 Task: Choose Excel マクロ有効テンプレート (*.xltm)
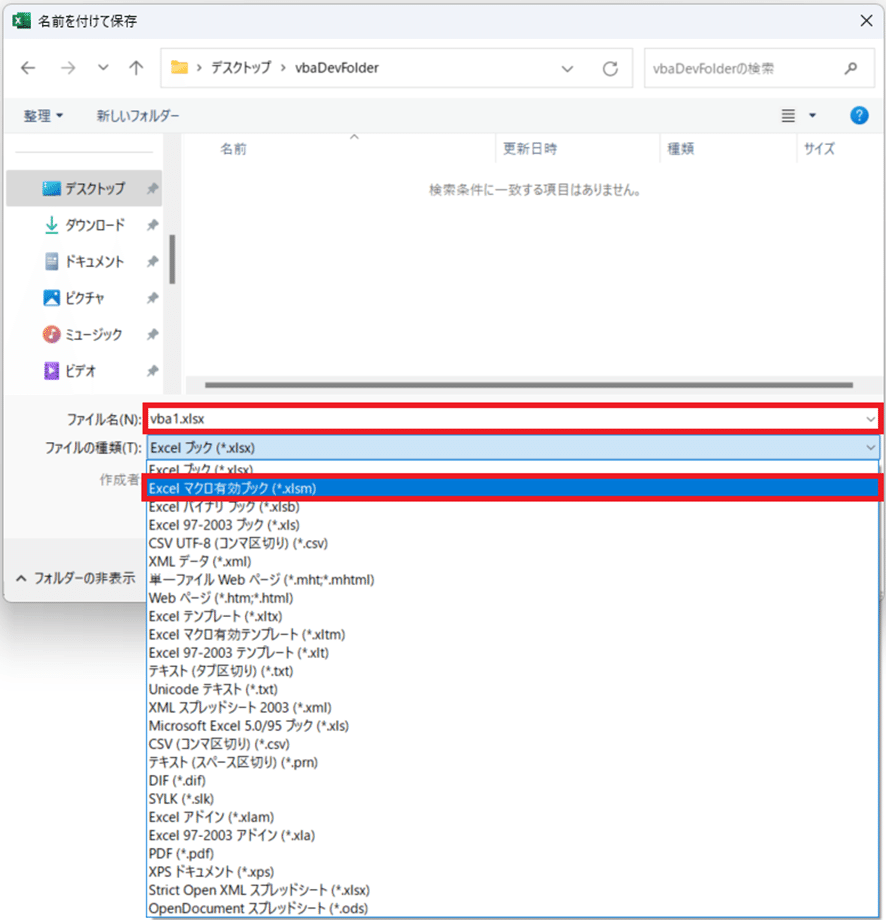point(513,634)
